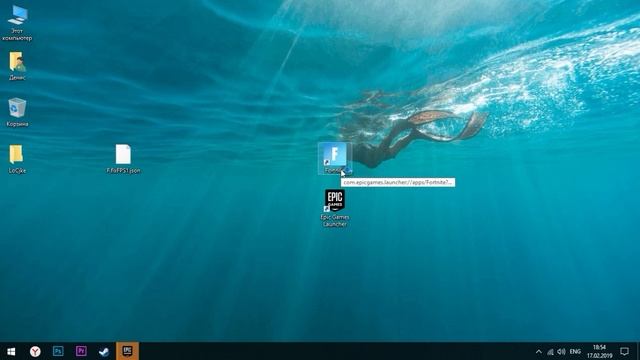
Task: Open the clock and calendar flyout
Action: click(x=599, y=351)
